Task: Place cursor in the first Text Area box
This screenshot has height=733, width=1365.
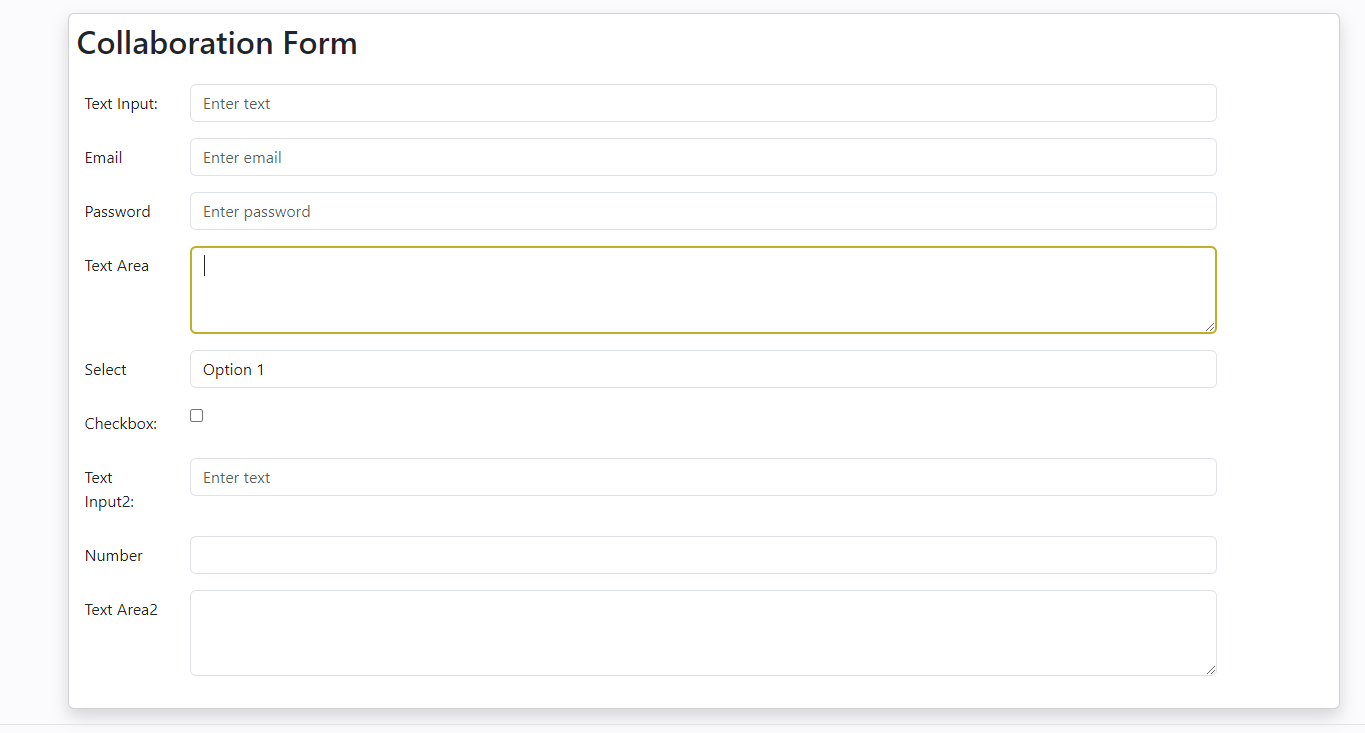Action: [x=702, y=290]
